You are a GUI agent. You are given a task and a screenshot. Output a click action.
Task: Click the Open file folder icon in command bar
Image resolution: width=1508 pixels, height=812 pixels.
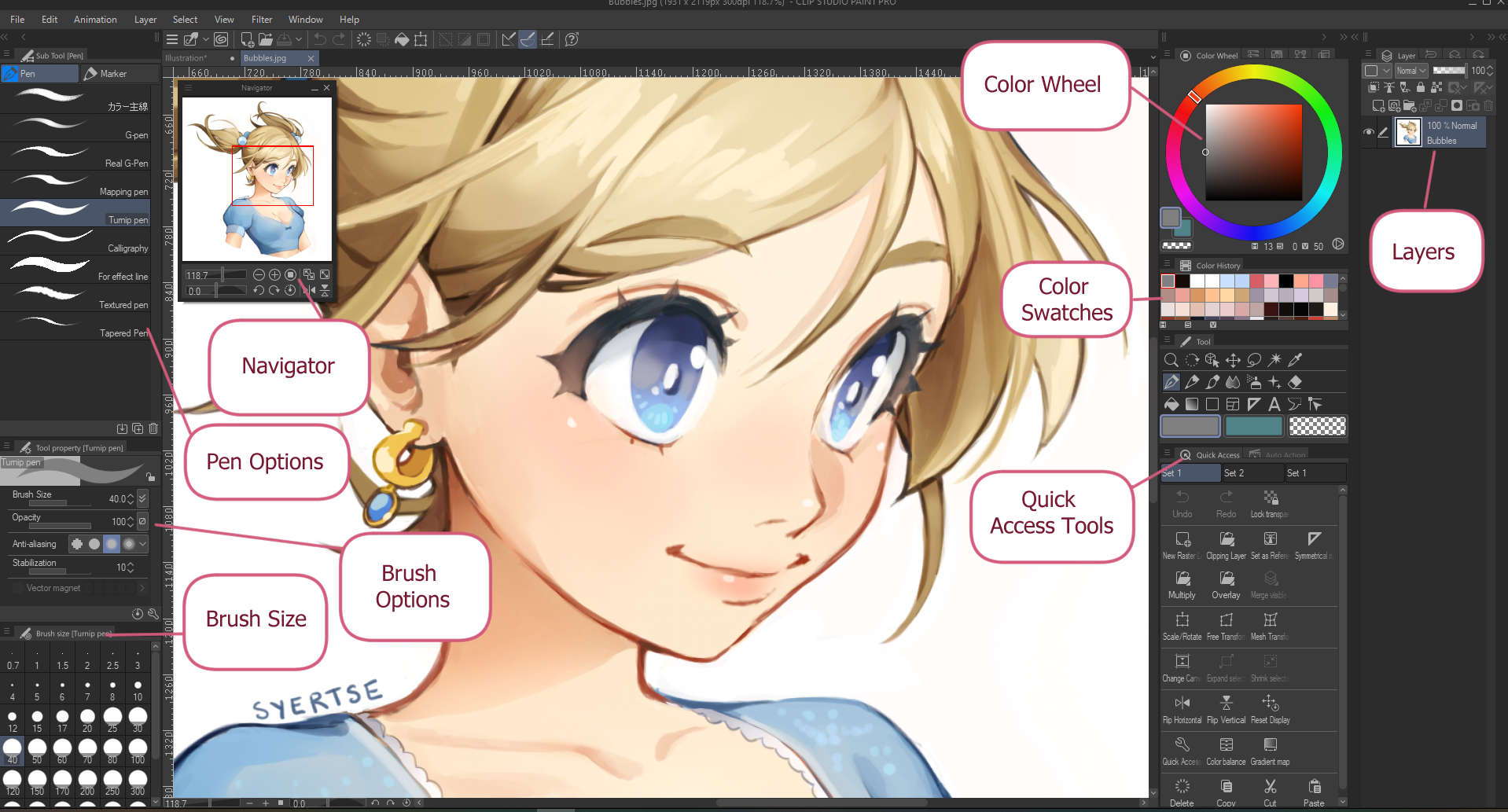click(265, 39)
